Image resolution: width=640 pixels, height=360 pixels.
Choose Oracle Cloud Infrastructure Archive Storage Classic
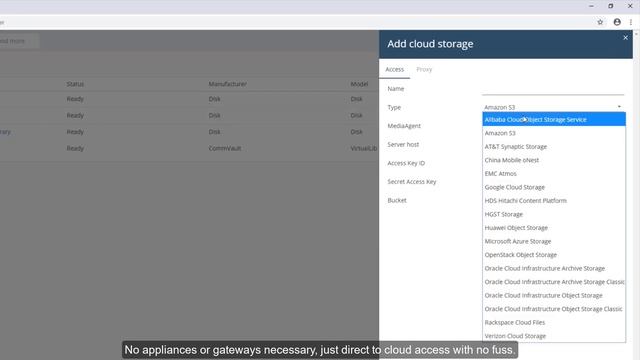[554, 282]
